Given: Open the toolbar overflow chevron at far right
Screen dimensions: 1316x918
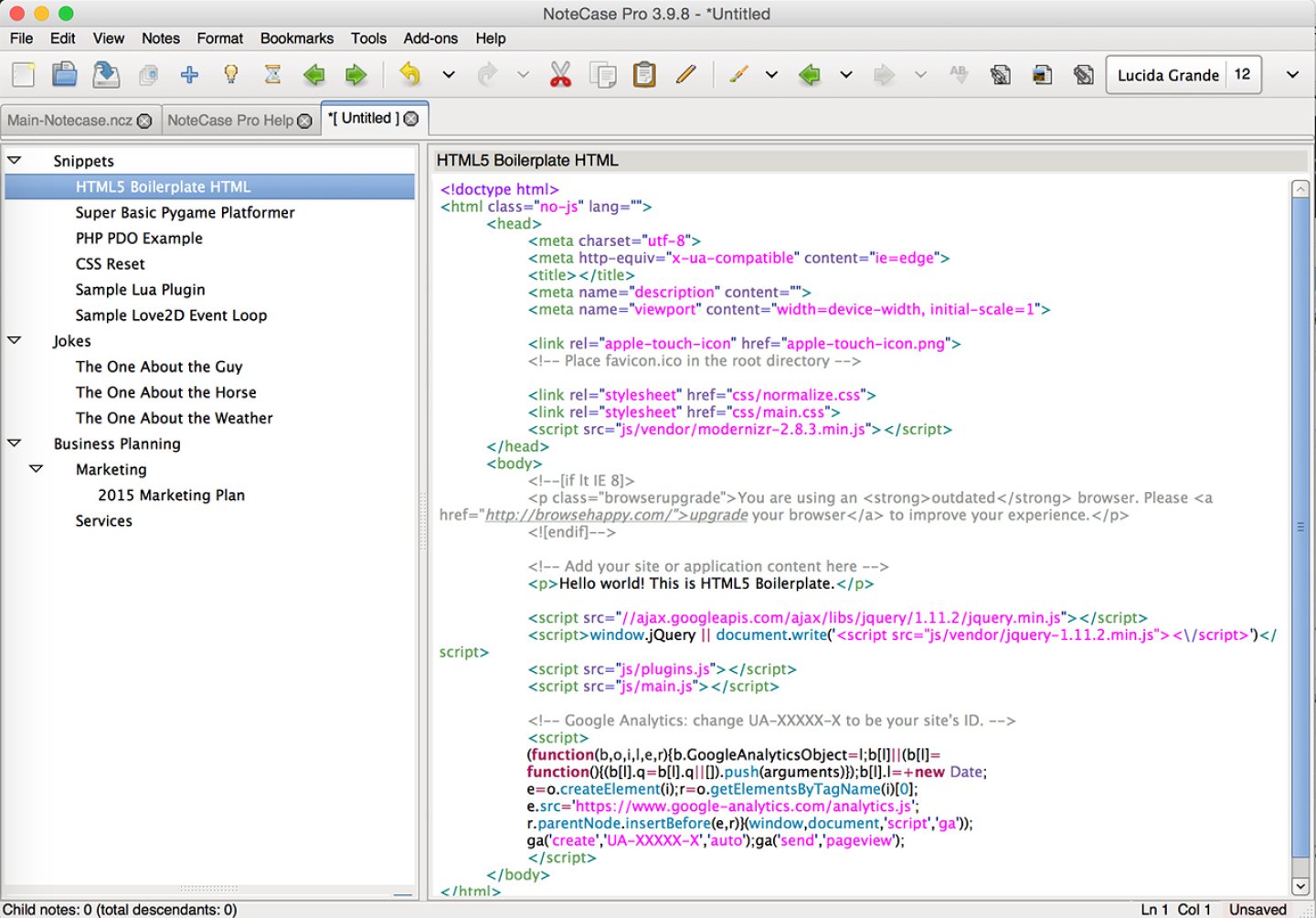Looking at the screenshot, I should pos(1292,75).
